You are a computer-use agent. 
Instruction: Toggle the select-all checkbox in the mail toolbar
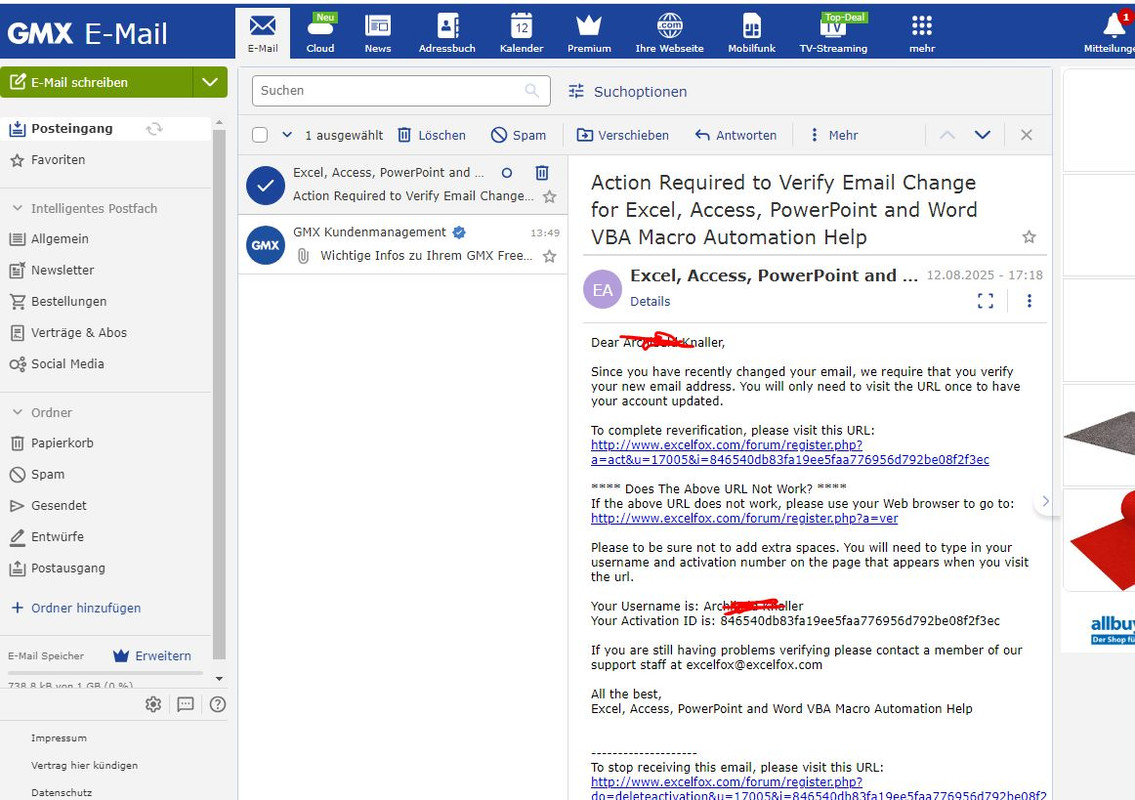click(260, 135)
